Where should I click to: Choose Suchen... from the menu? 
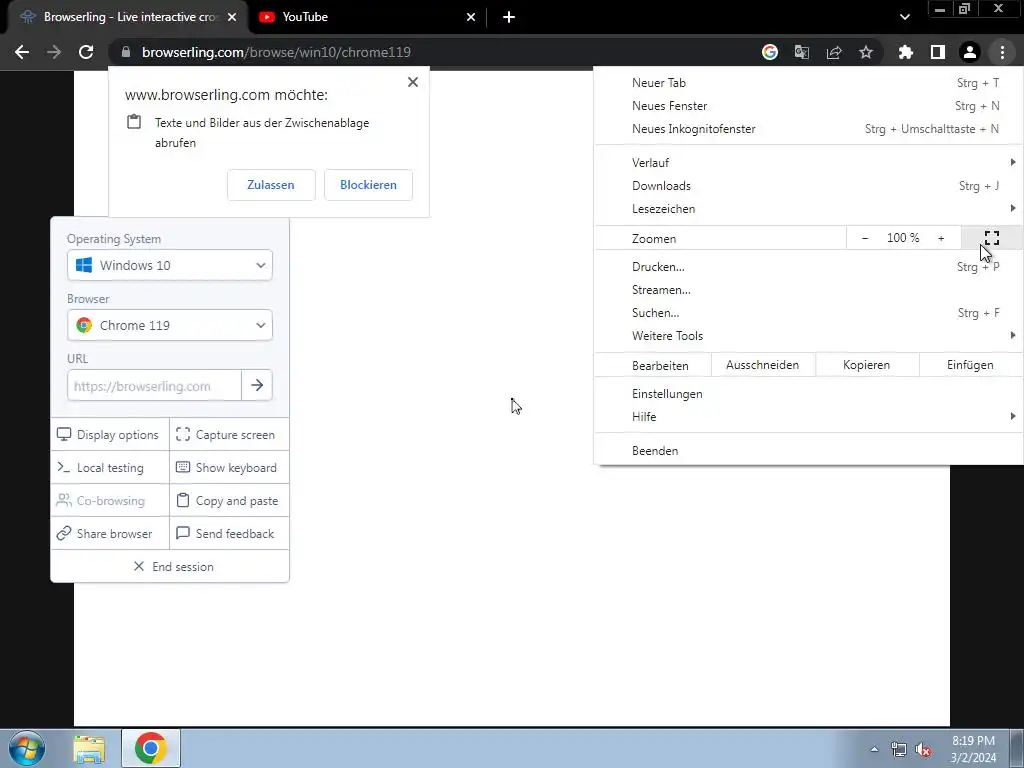[x=808, y=313]
